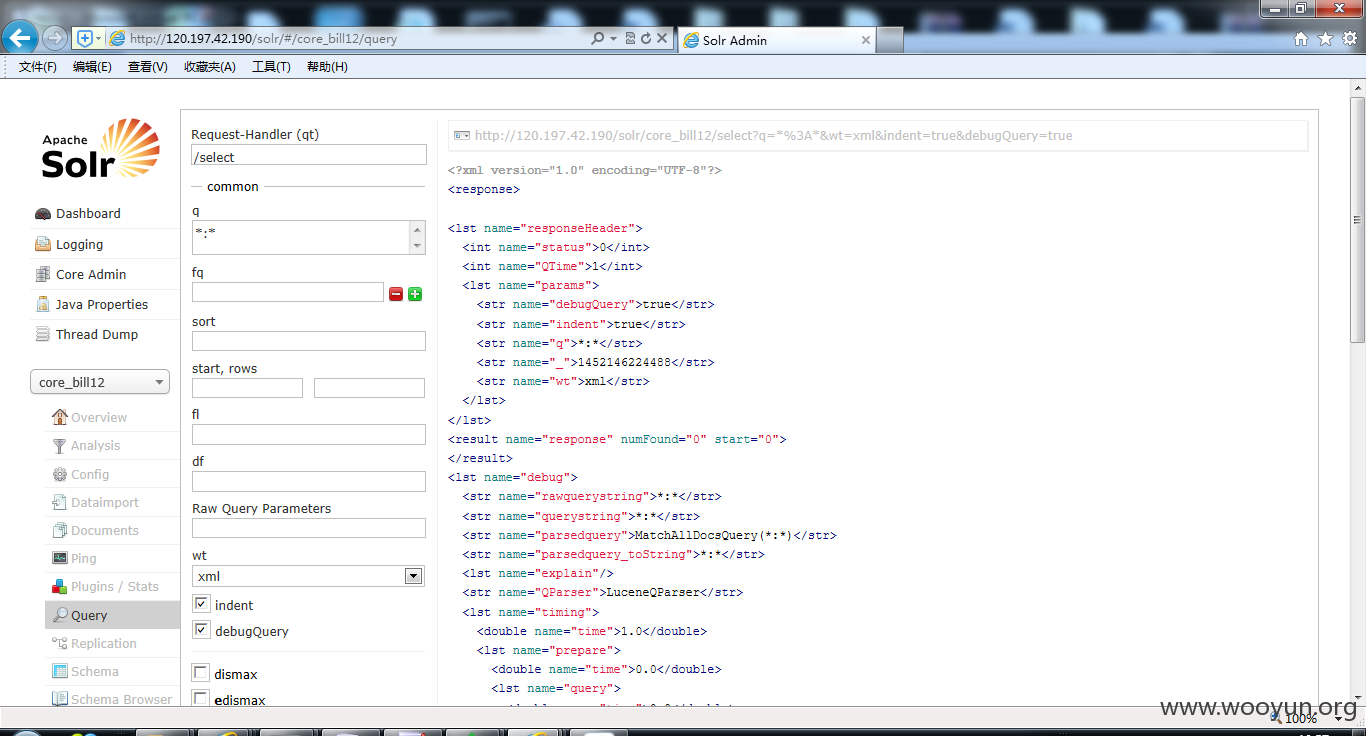This screenshot has height=736, width=1366.
Task: Open the 文件(F) menu
Action: tap(38, 67)
